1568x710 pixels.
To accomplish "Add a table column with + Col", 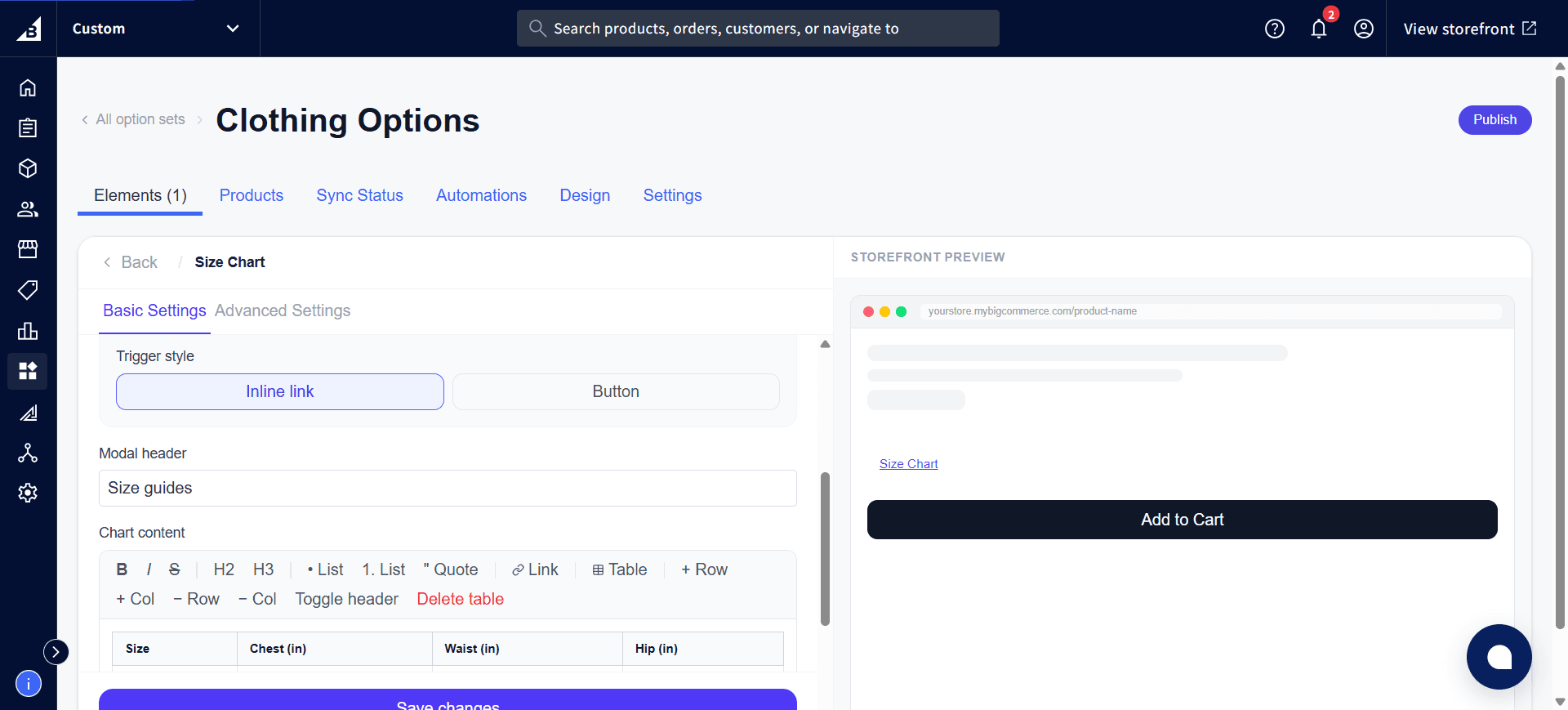I will point(135,599).
